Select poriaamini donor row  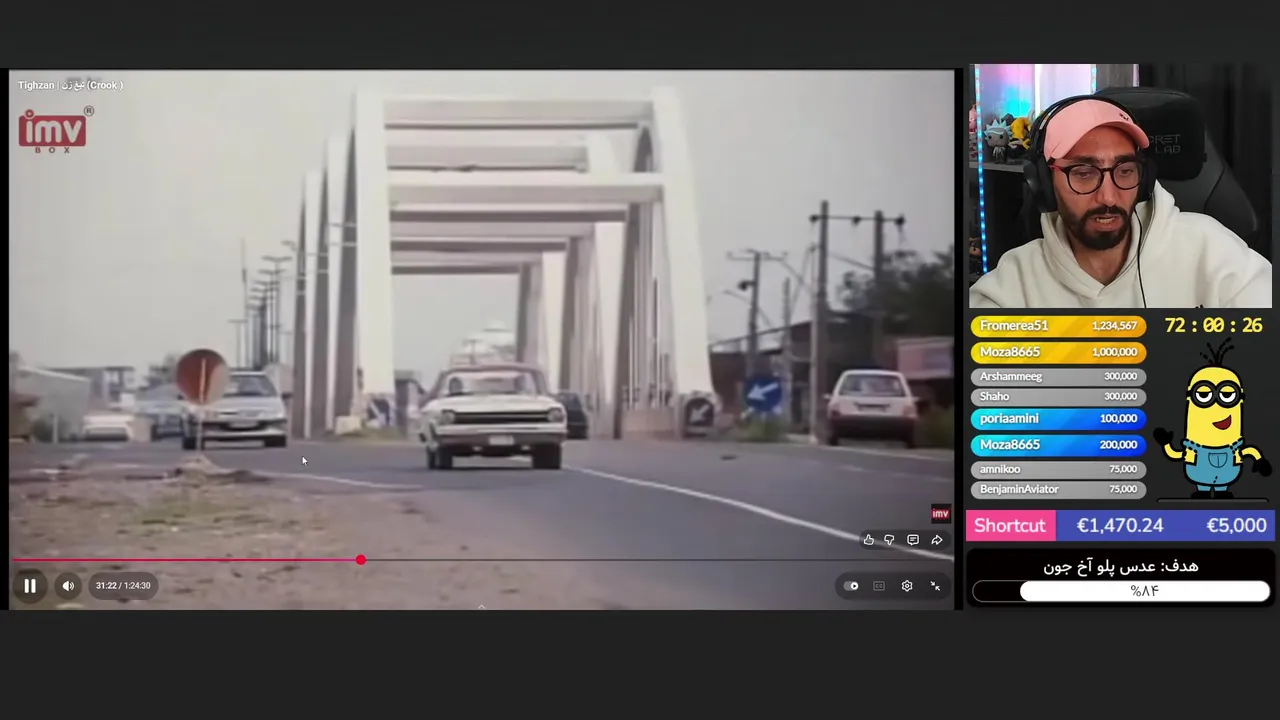coord(1058,419)
